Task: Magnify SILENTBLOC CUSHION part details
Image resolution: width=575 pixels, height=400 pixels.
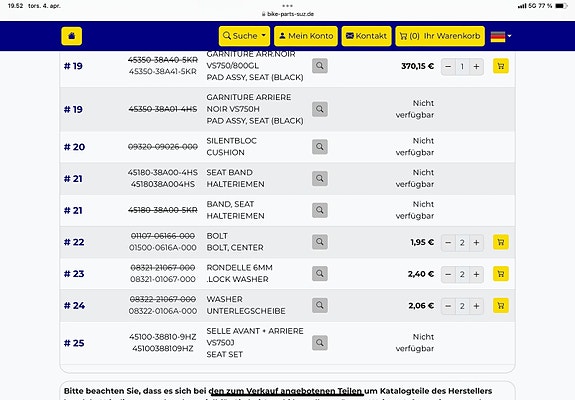Action: coord(320,147)
